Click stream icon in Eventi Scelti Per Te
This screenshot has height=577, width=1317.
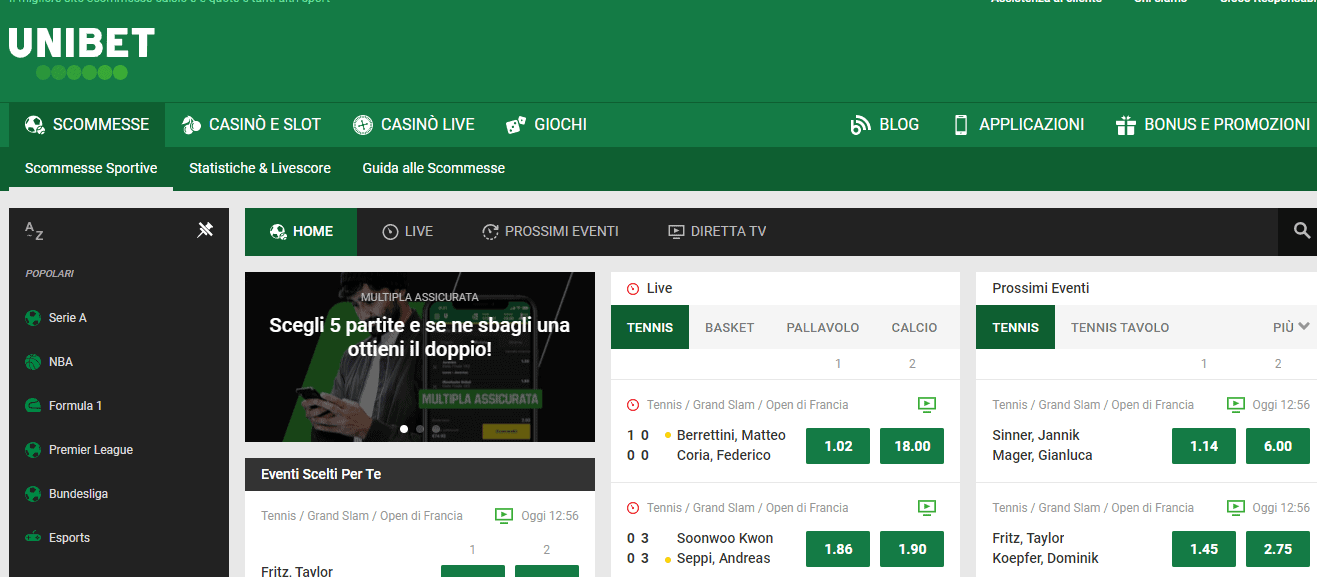pos(504,516)
